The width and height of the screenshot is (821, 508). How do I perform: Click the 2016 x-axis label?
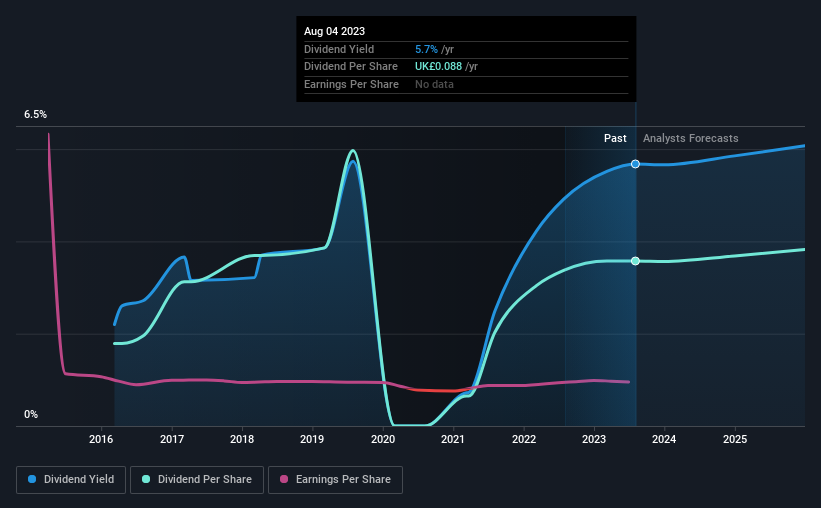(x=101, y=439)
